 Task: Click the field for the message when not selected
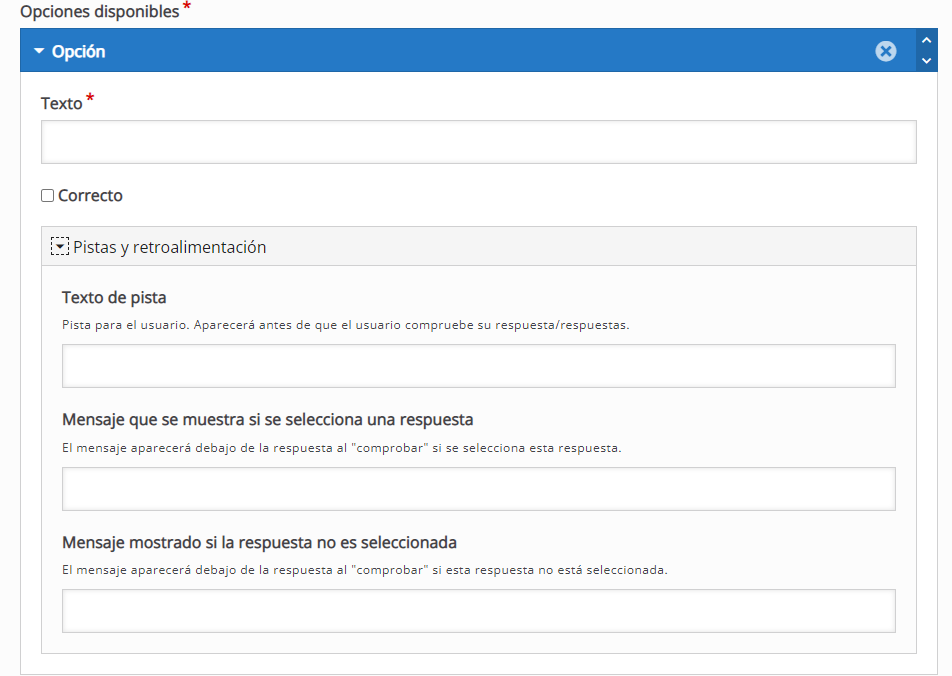[478, 611]
